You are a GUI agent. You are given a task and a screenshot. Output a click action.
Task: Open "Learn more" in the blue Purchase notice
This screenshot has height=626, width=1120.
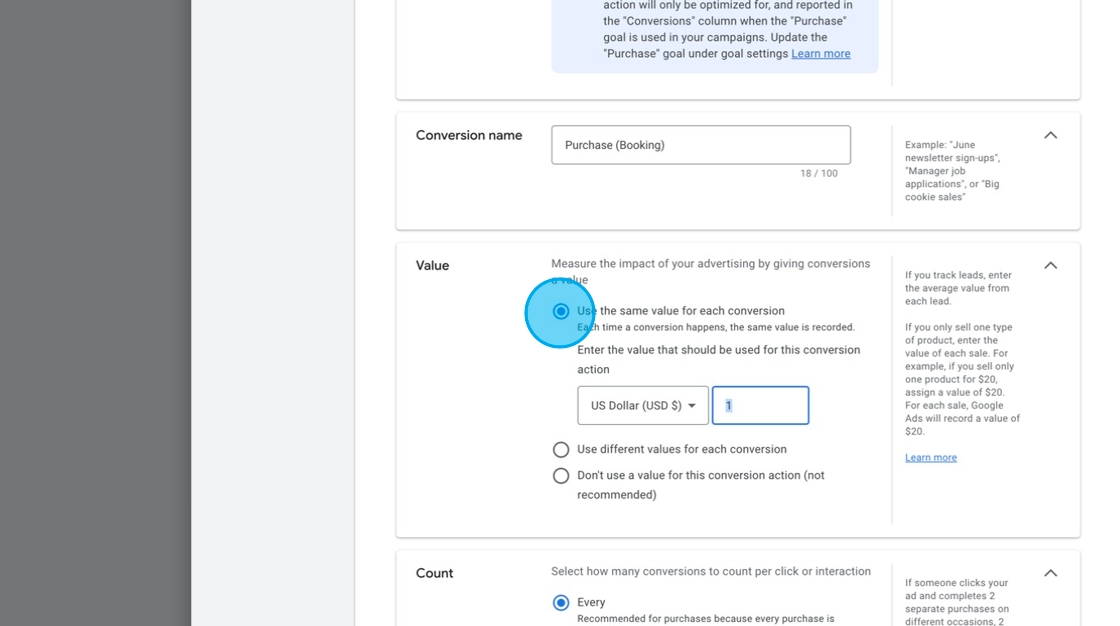click(x=821, y=53)
